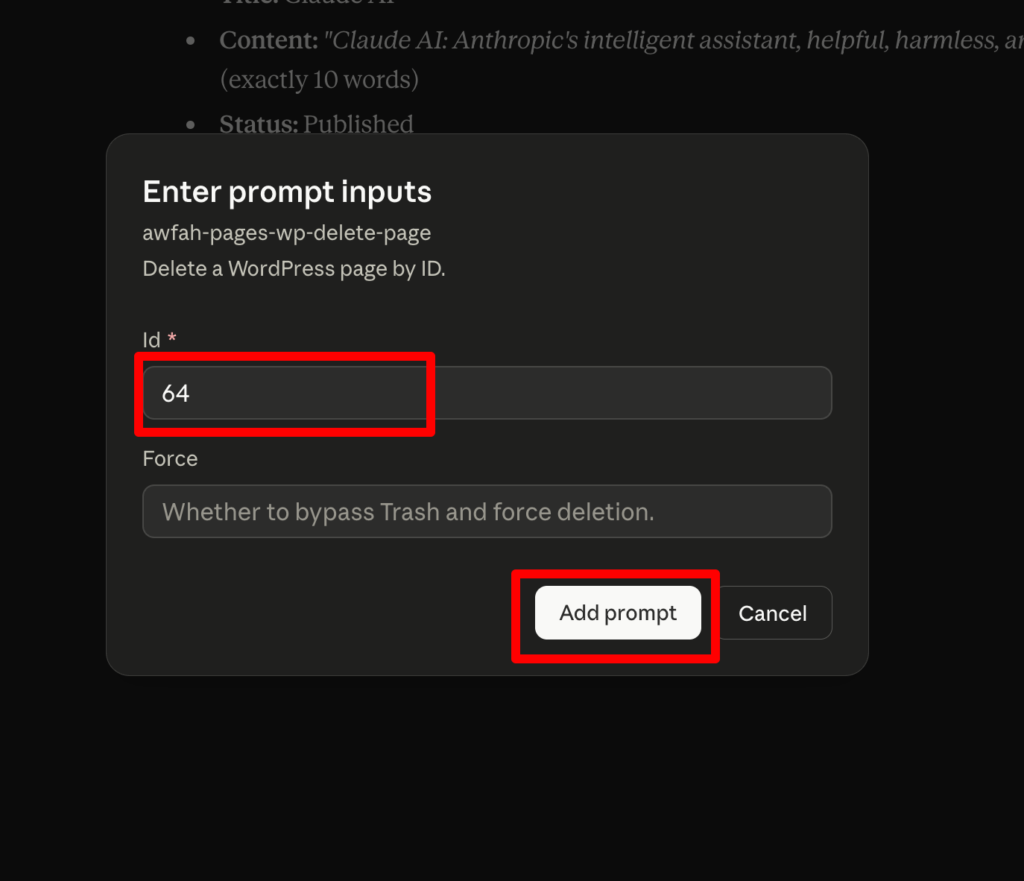
Task: Click the italic Claude AI quote text
Action: pyautogui.click(x=673, y=40)
